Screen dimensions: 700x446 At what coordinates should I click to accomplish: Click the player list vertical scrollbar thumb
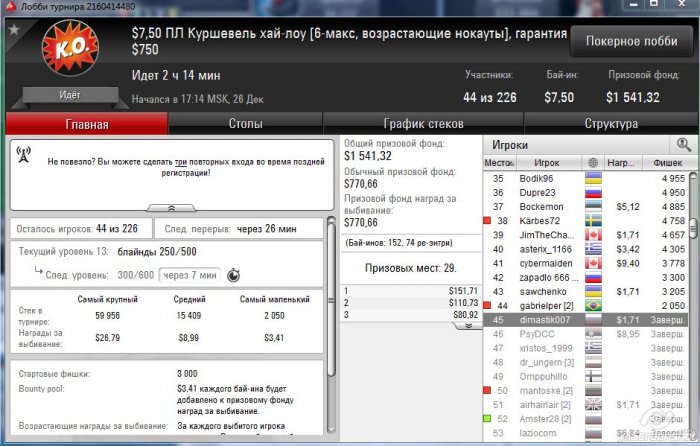693,228
